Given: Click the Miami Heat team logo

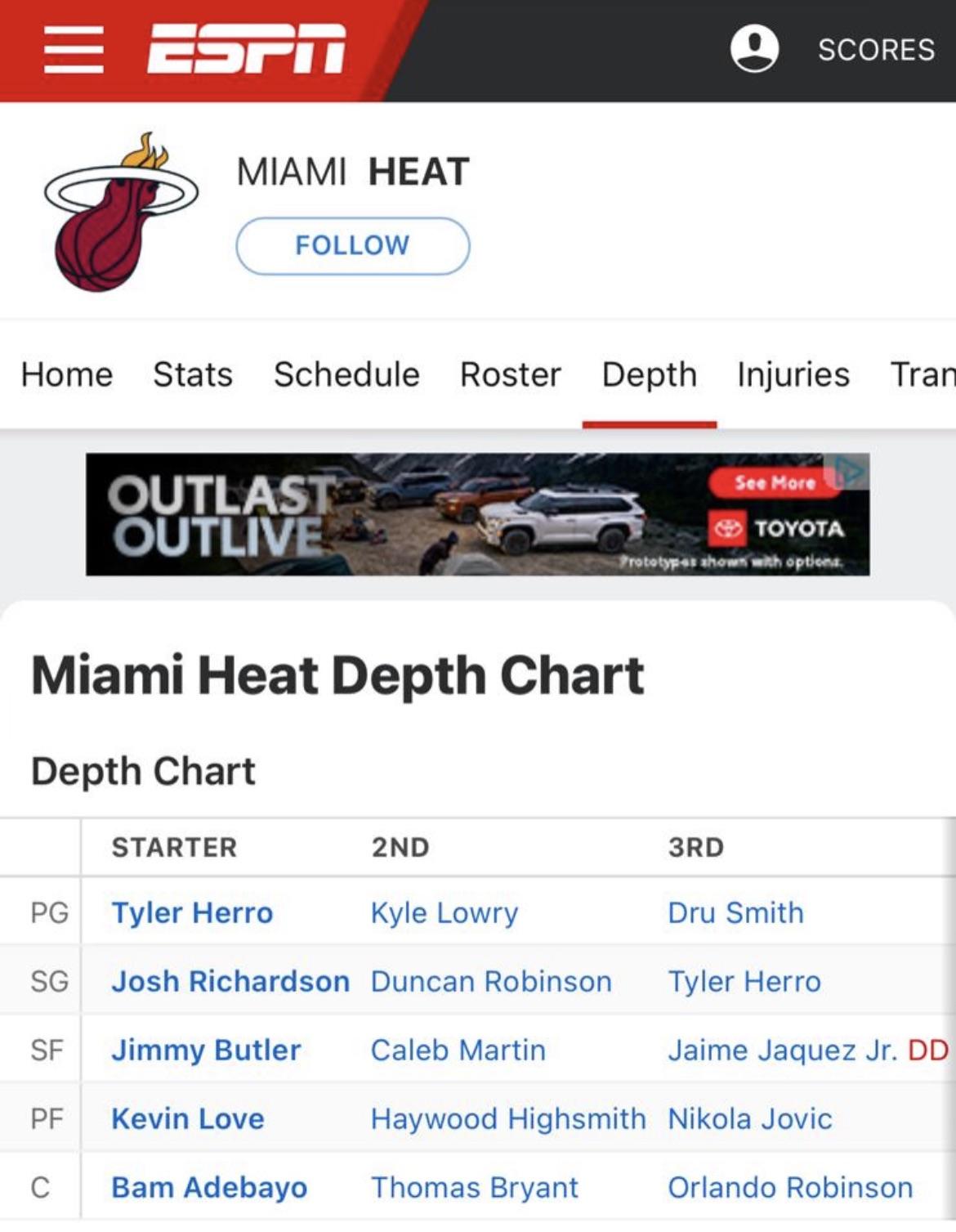Looking at the screenshot, I should (x=121, y=214).
